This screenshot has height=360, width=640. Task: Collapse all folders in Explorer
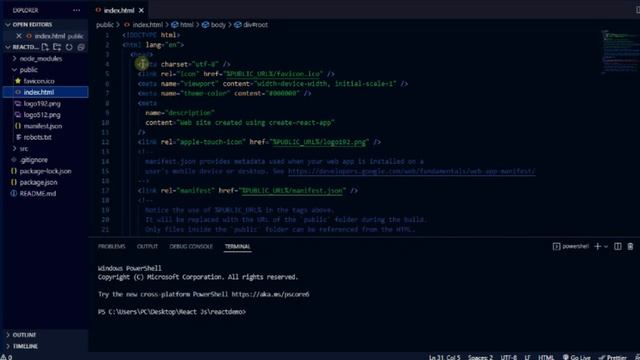pyautogui.click(x=81, y=47)
